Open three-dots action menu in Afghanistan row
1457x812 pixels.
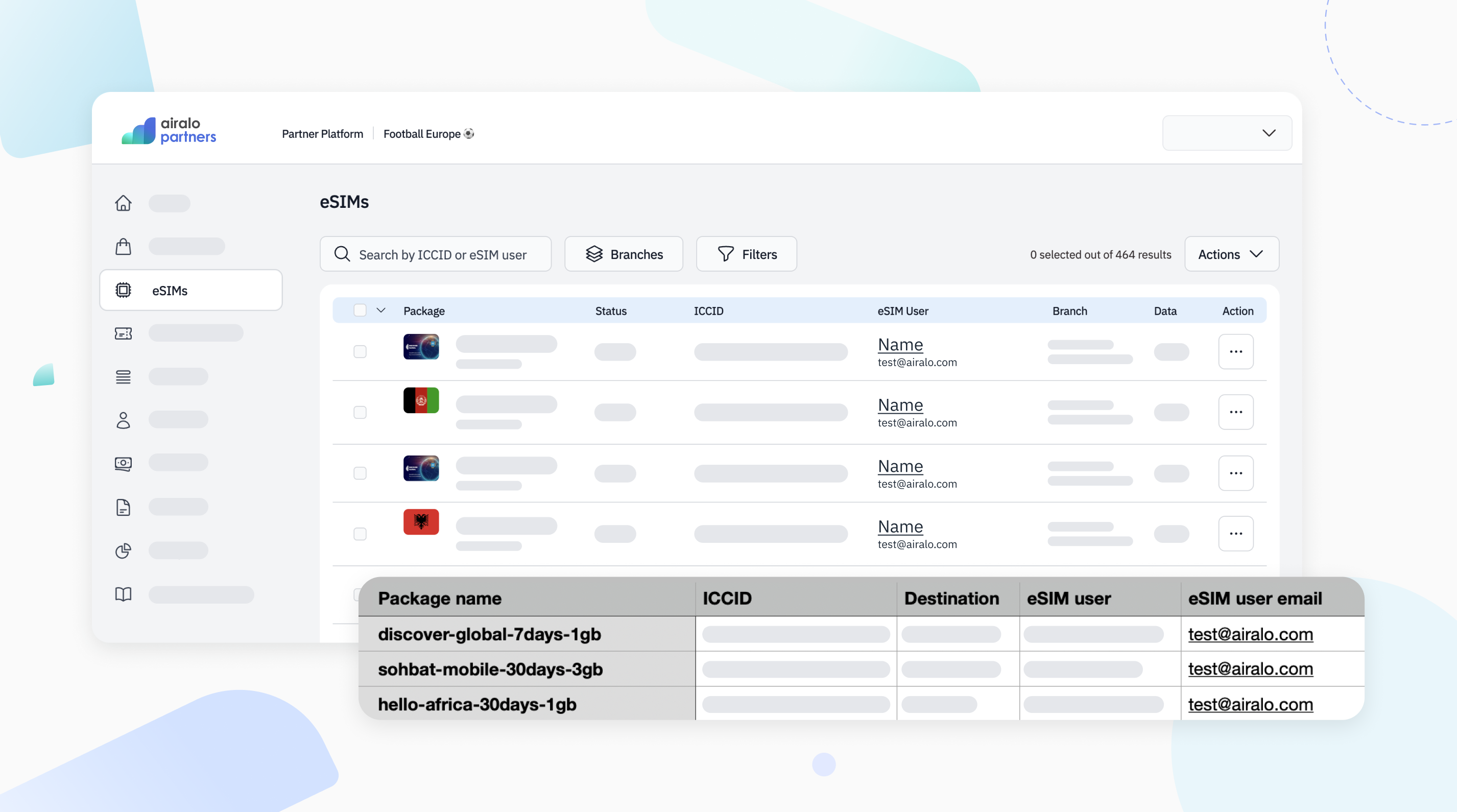(x=1236, y=412)
